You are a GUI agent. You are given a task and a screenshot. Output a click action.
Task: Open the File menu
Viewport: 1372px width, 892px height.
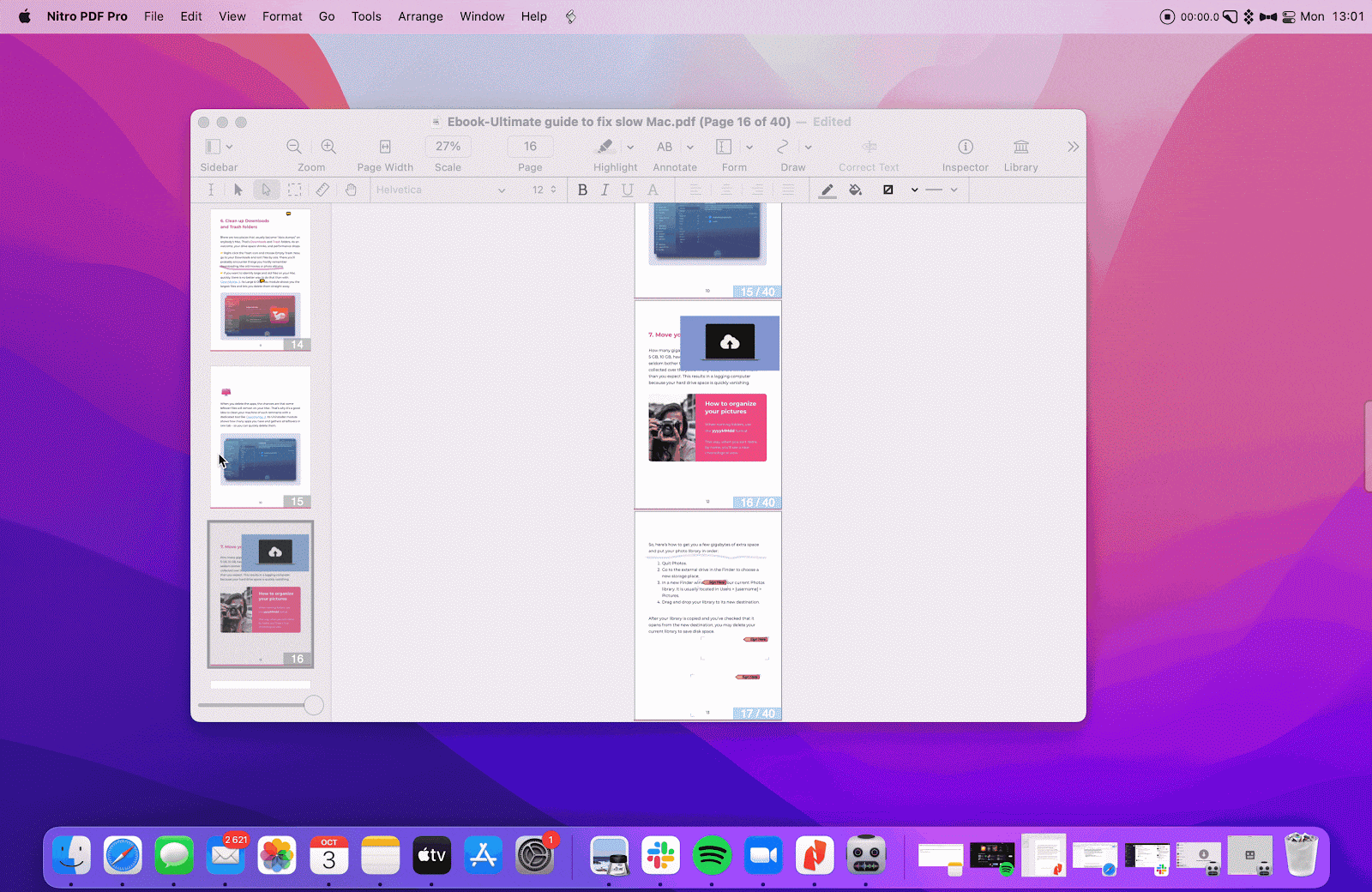coord(153,16)
